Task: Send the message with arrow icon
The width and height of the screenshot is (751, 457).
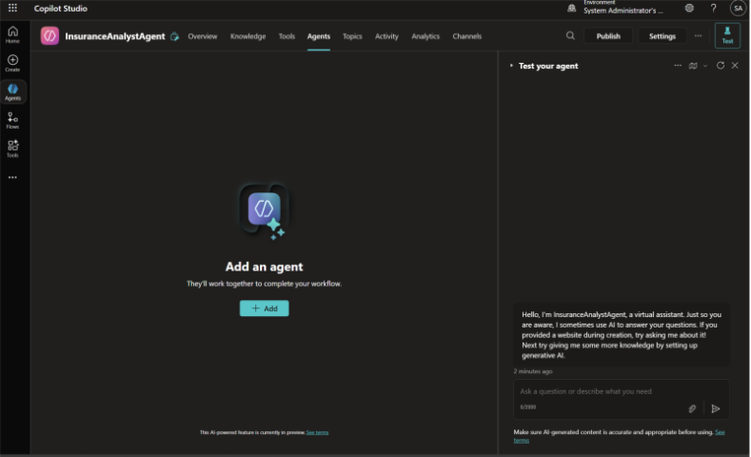Action: [x=715, y=409]
